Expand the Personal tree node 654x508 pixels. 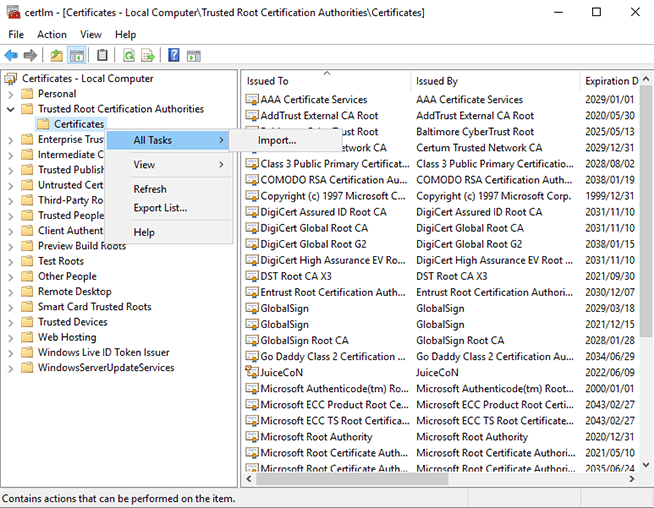(x=10, y=94)
